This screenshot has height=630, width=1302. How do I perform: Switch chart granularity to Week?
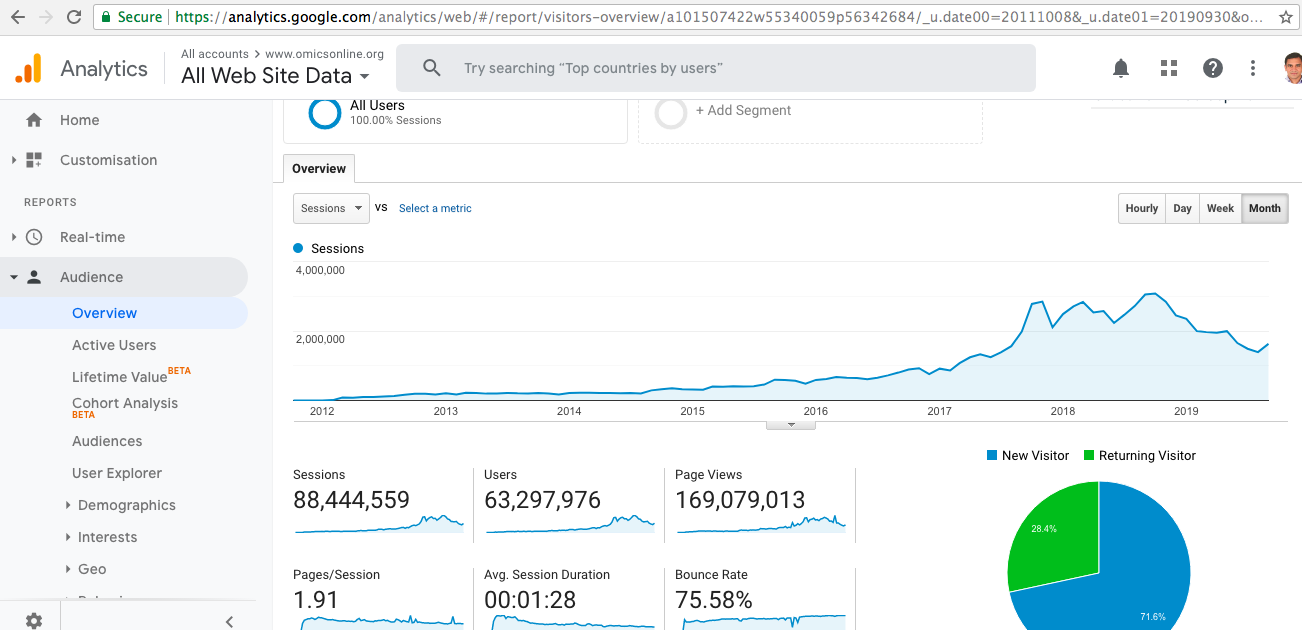(x=1220, y=208)
